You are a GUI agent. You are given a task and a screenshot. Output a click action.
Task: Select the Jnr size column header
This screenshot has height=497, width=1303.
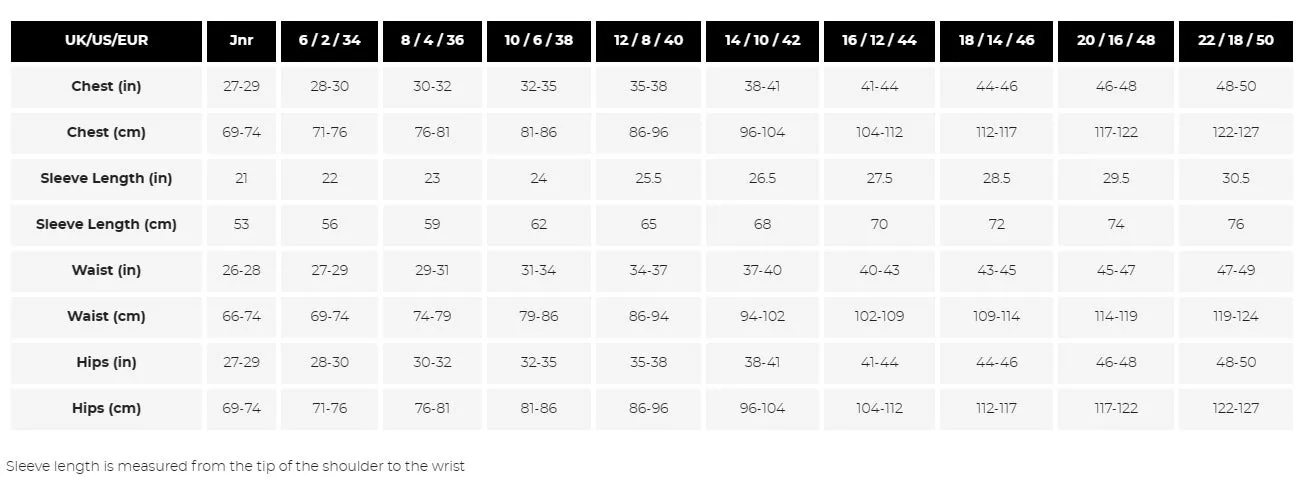[241, 41]
